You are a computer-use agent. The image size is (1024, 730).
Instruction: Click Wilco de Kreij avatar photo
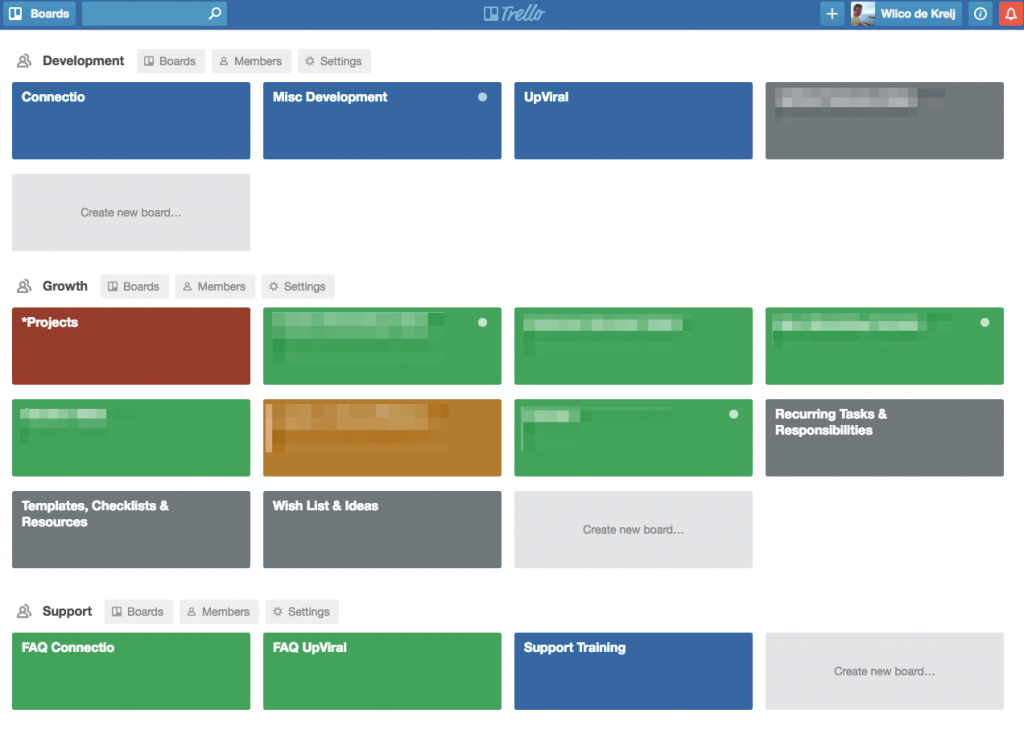[862, 14]
